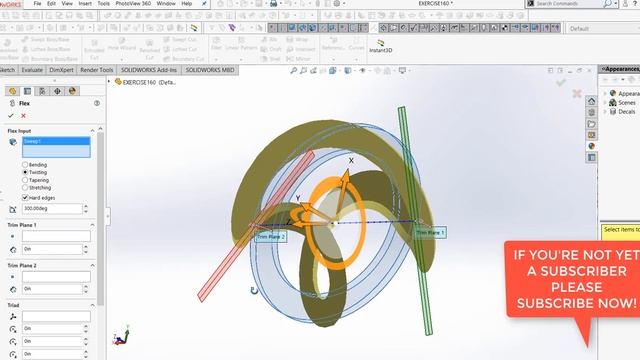Viewport: 640px width, 360px height.
Task: Open the FeatureManager design tree tab
Action: [x=12, y=91]
